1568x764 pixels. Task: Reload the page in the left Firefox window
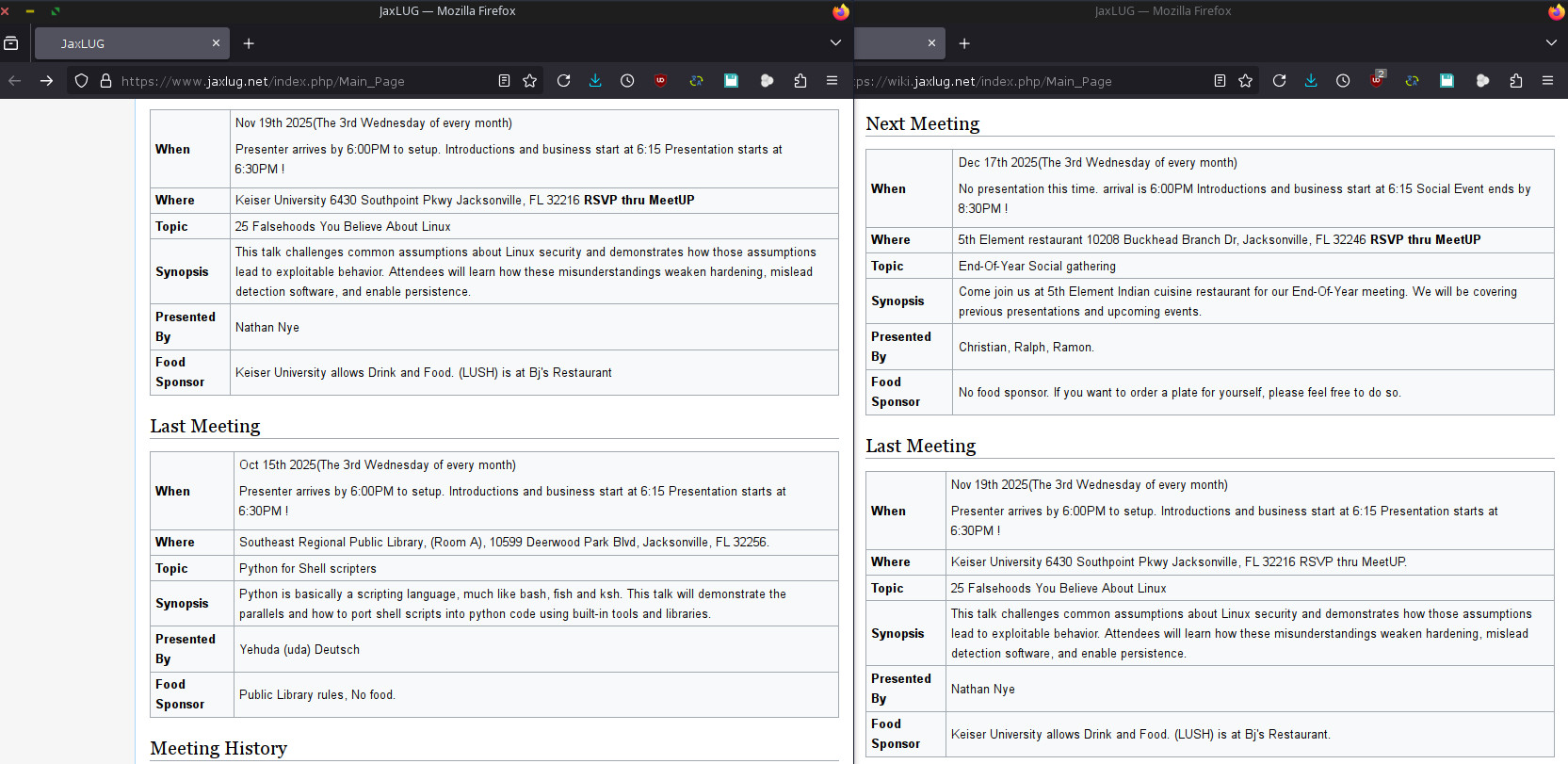(x=563, y=81)
